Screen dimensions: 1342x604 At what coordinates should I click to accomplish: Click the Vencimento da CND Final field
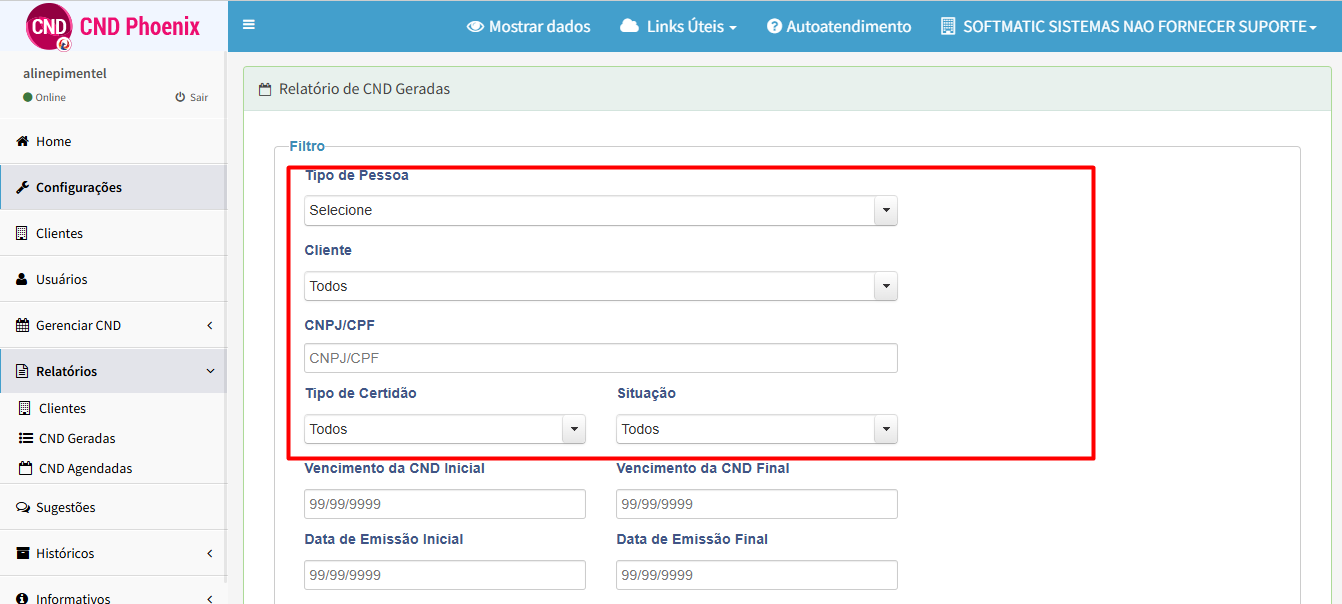[x=757, y=504]
